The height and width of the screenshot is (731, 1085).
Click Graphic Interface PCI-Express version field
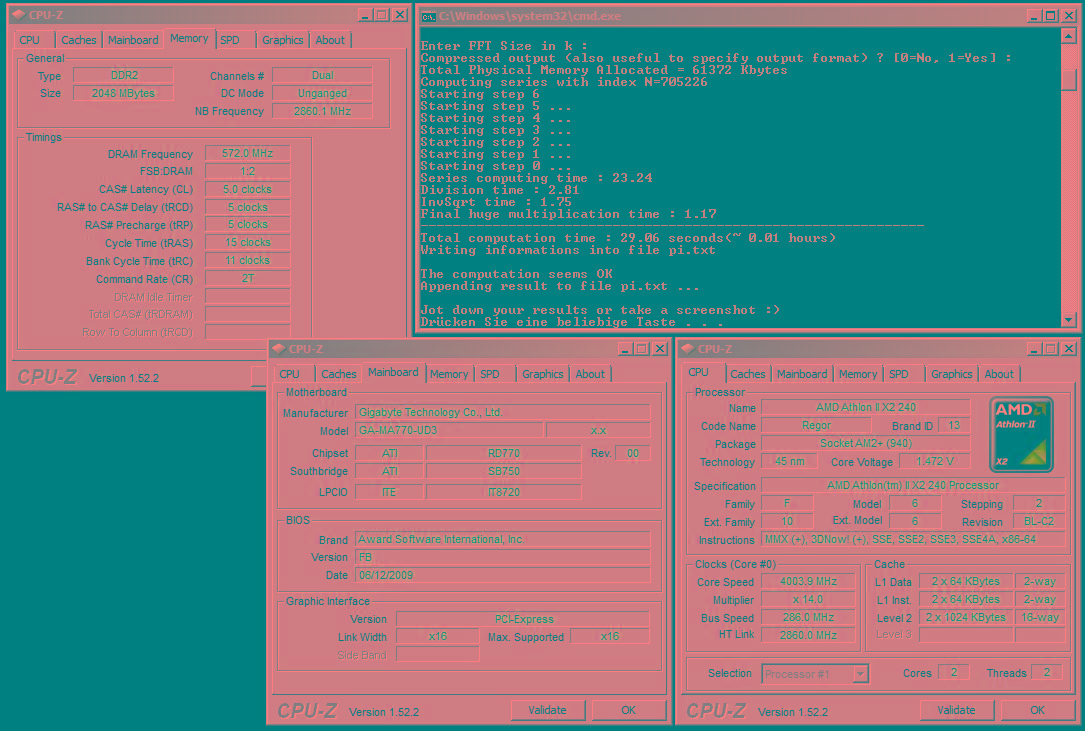[x=523, y=619]
